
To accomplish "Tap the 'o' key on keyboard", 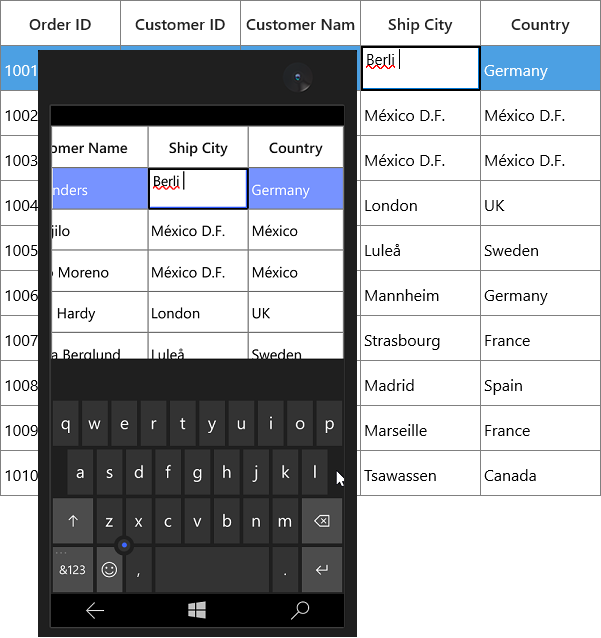I will pos(300,424).
